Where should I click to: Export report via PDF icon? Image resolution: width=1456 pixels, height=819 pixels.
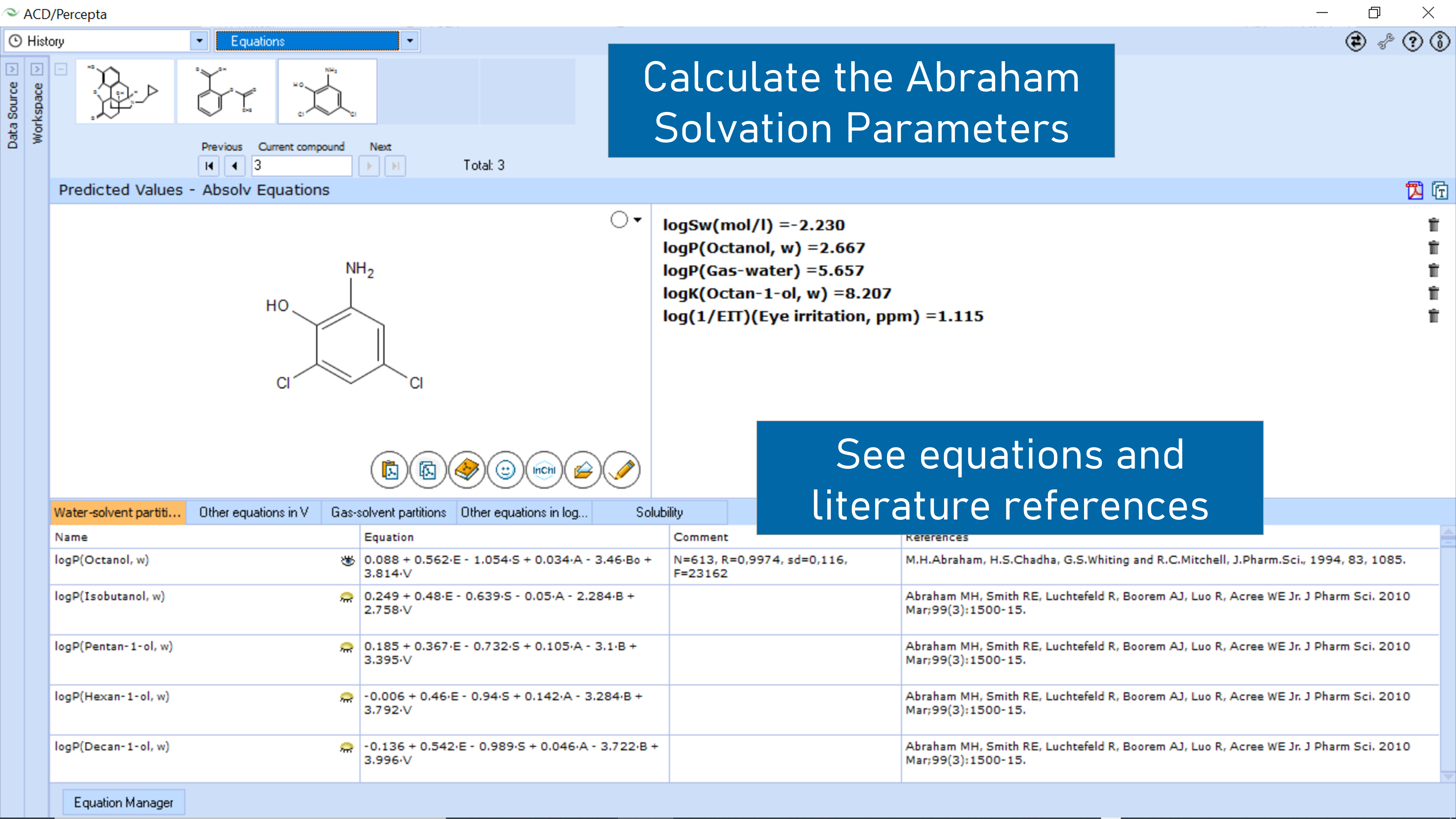coord(1414,191)
